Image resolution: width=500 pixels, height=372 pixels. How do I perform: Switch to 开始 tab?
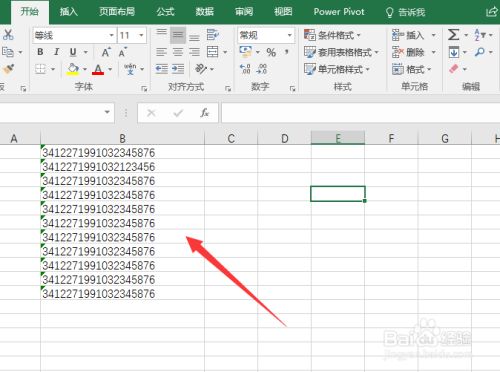tap(30, 12)
